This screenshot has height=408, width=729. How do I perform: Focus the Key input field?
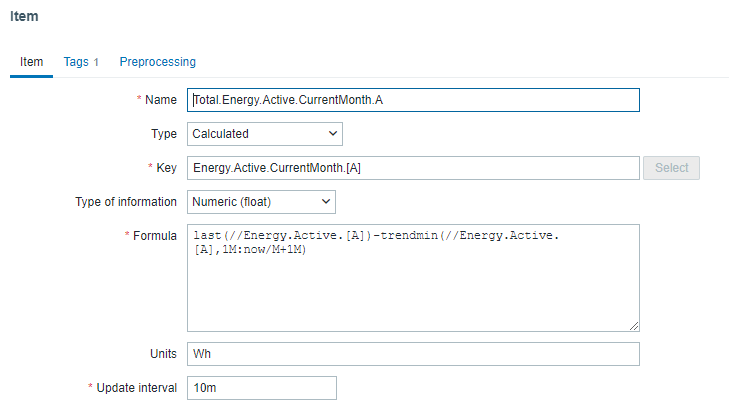[x=412, y=167]
